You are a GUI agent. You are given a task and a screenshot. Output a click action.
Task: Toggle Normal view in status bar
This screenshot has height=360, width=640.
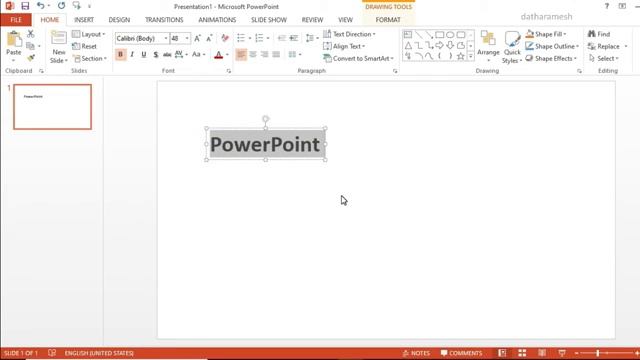click(x=502, y=353)
